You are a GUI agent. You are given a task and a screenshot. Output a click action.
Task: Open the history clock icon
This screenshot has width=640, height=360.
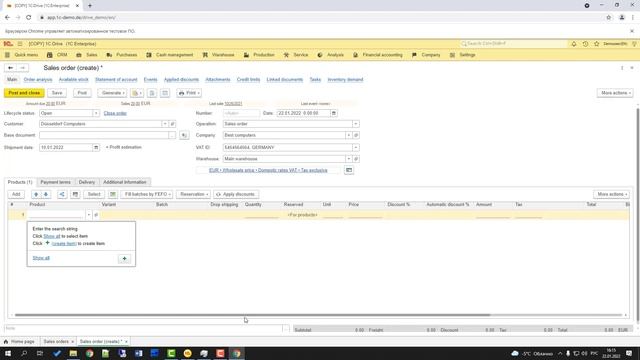[585, 44]
